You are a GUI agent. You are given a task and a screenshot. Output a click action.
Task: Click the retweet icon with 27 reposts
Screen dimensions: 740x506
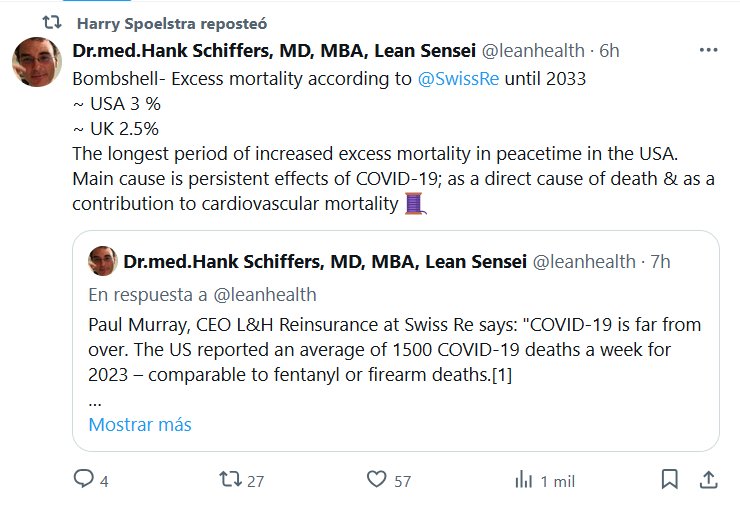pos(230,480)
